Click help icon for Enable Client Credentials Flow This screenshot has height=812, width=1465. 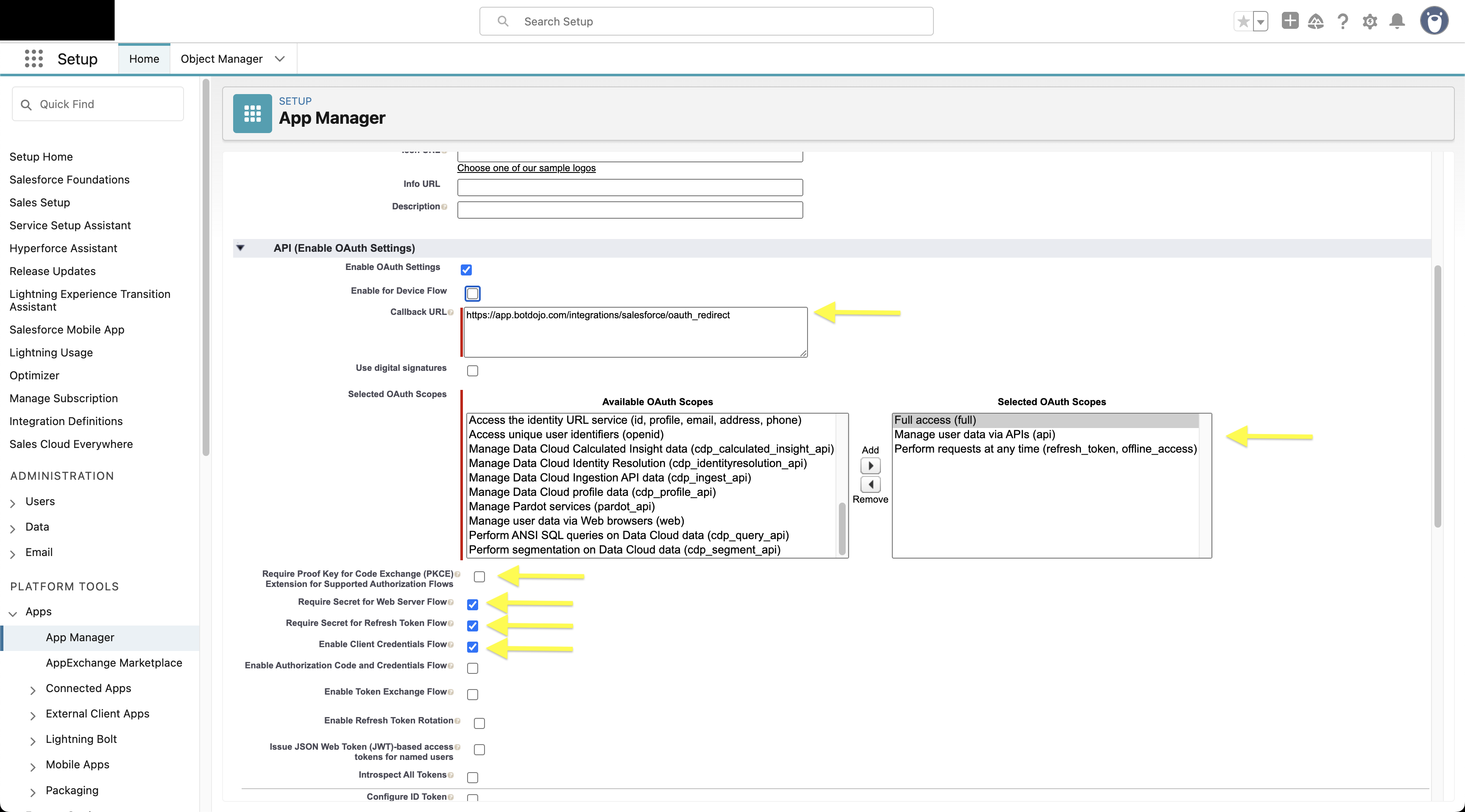(x=451, y=644)
